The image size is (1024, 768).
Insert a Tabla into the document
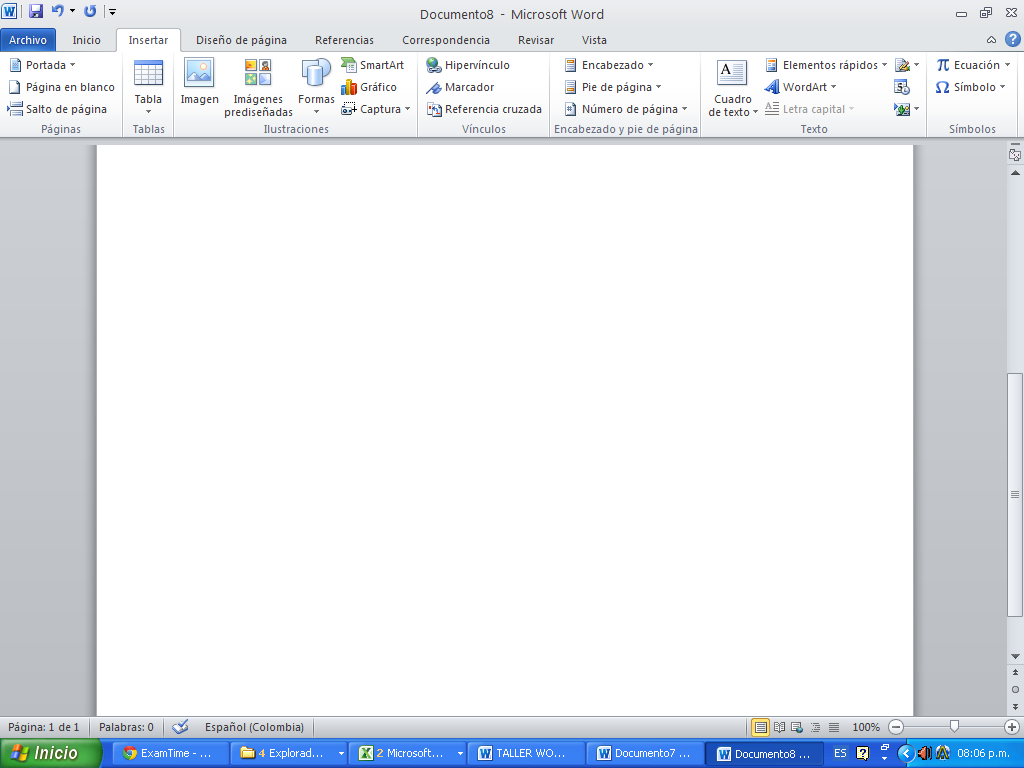coord(148,88)
